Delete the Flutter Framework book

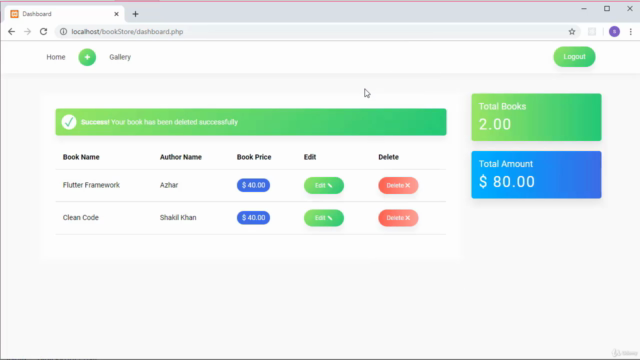398,185
